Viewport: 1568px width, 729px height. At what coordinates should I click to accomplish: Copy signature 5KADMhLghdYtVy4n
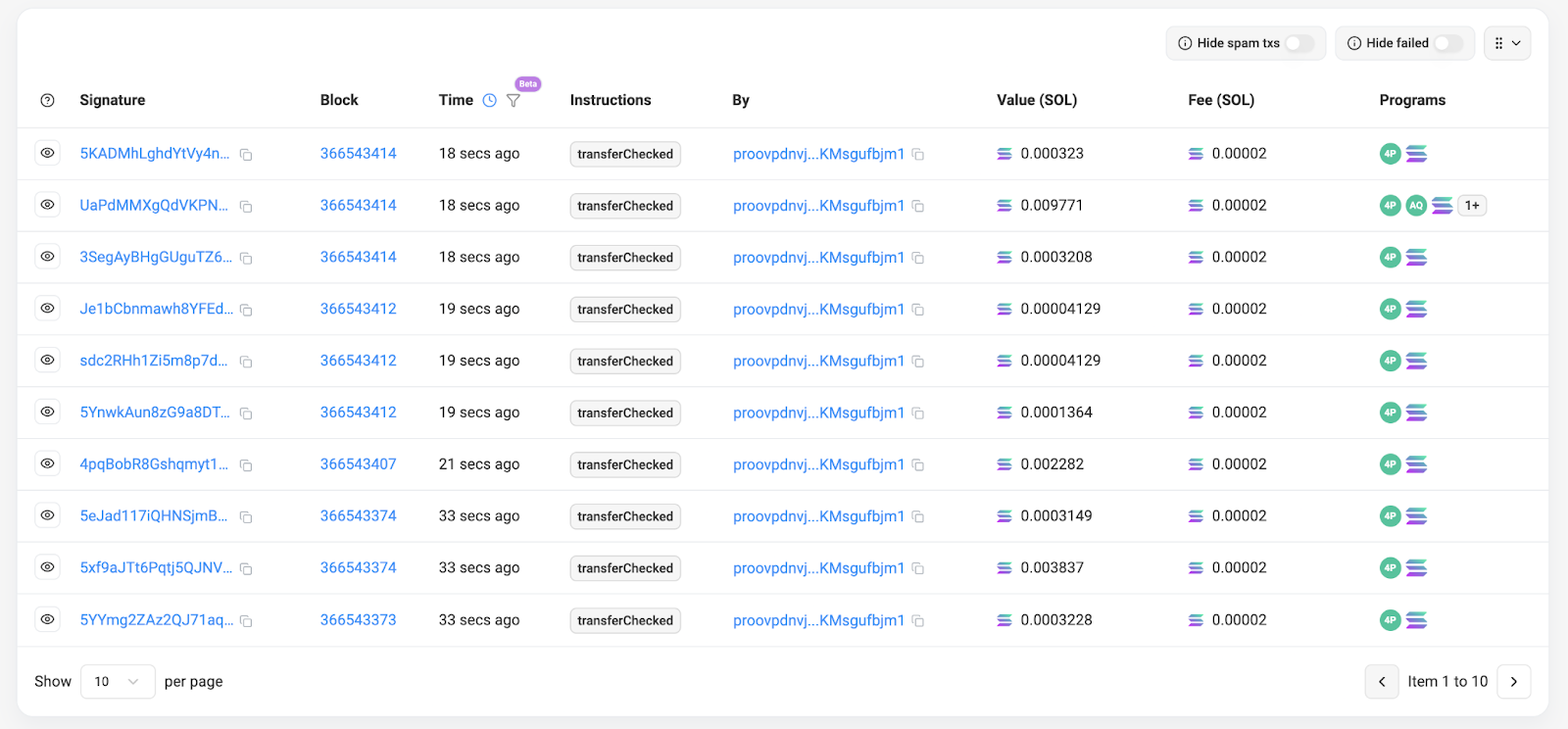click(x=246, y=155)
